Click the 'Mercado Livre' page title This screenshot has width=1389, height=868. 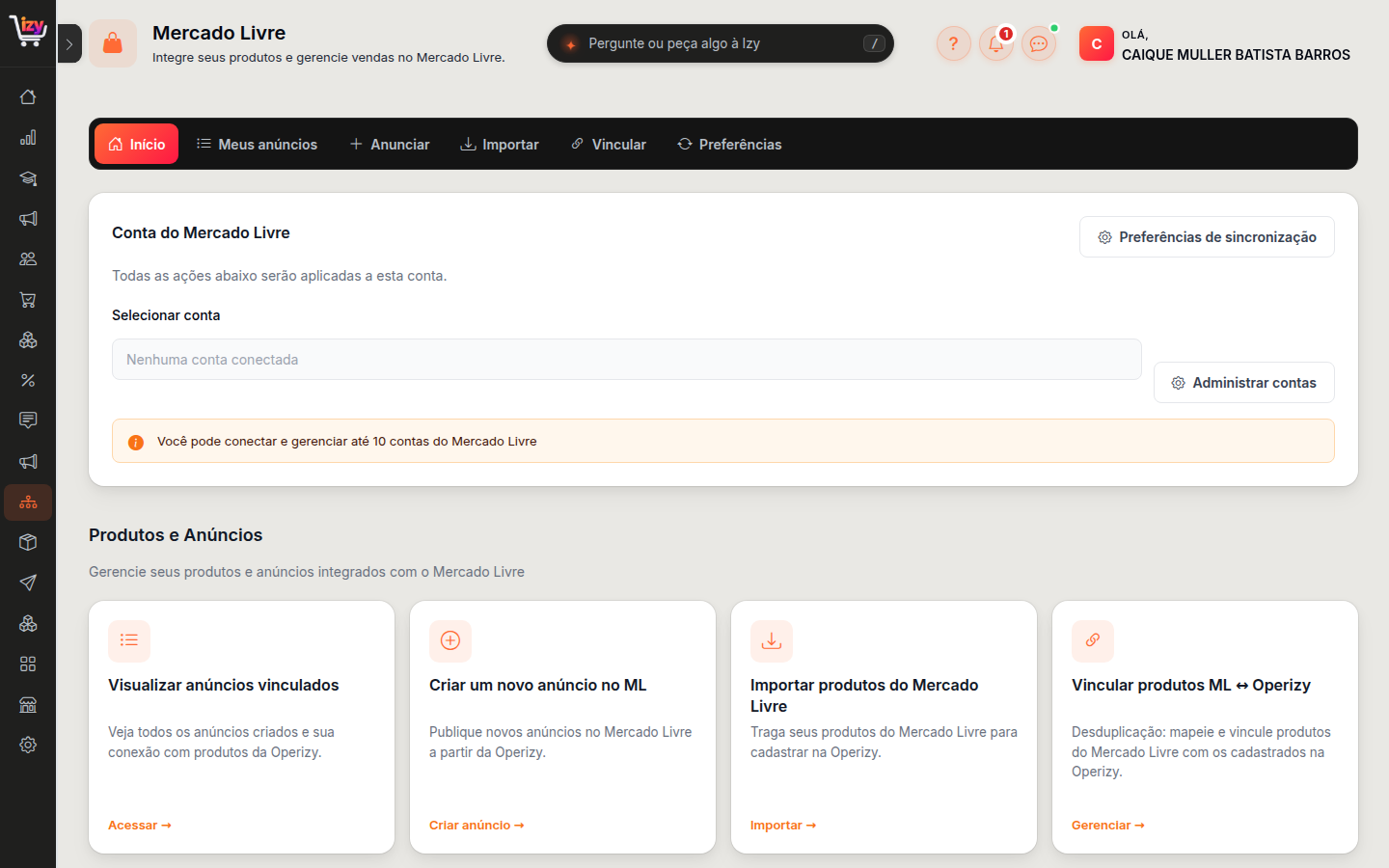219,33
